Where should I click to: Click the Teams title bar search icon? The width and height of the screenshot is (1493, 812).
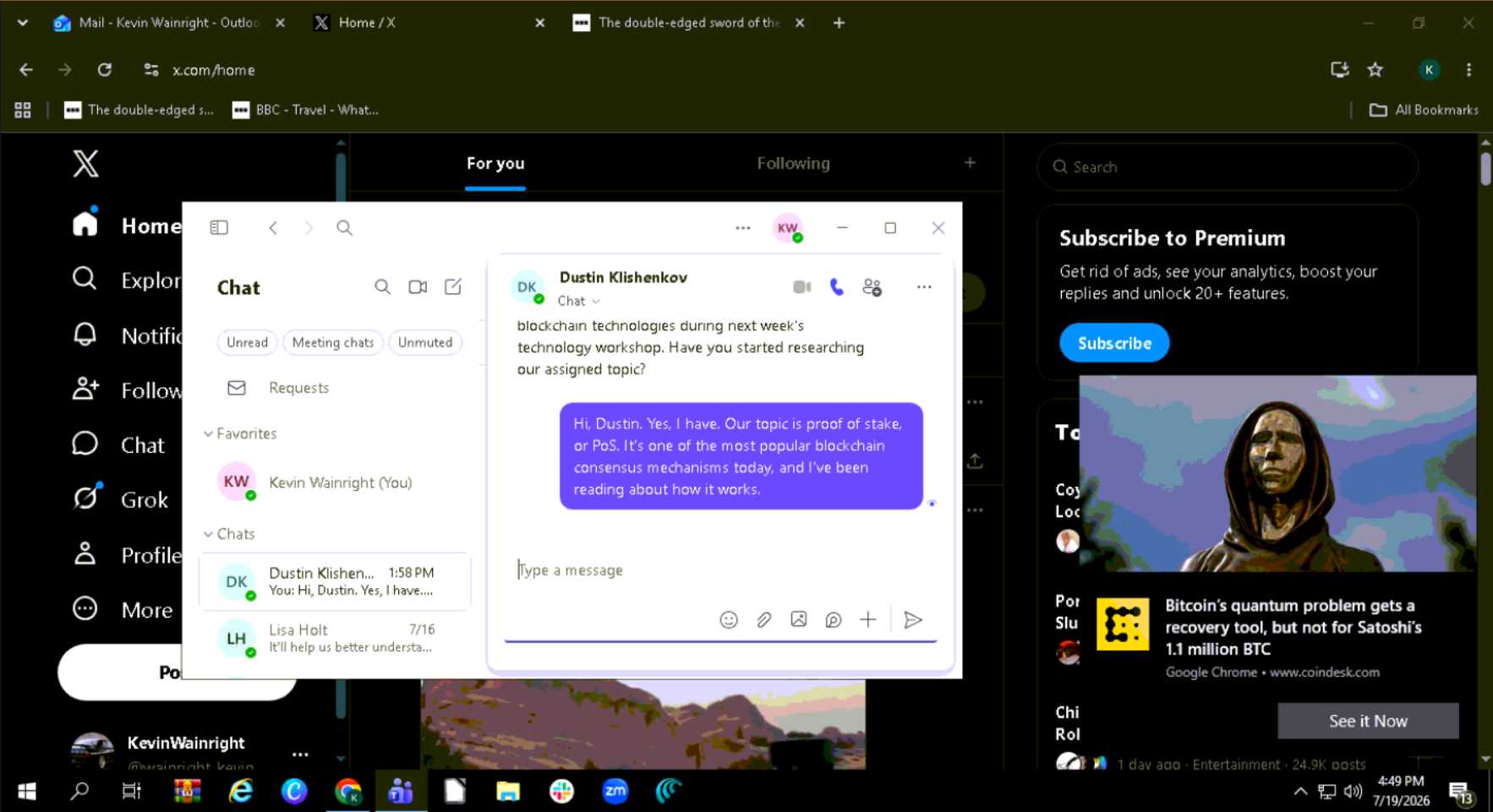[344, 227]
